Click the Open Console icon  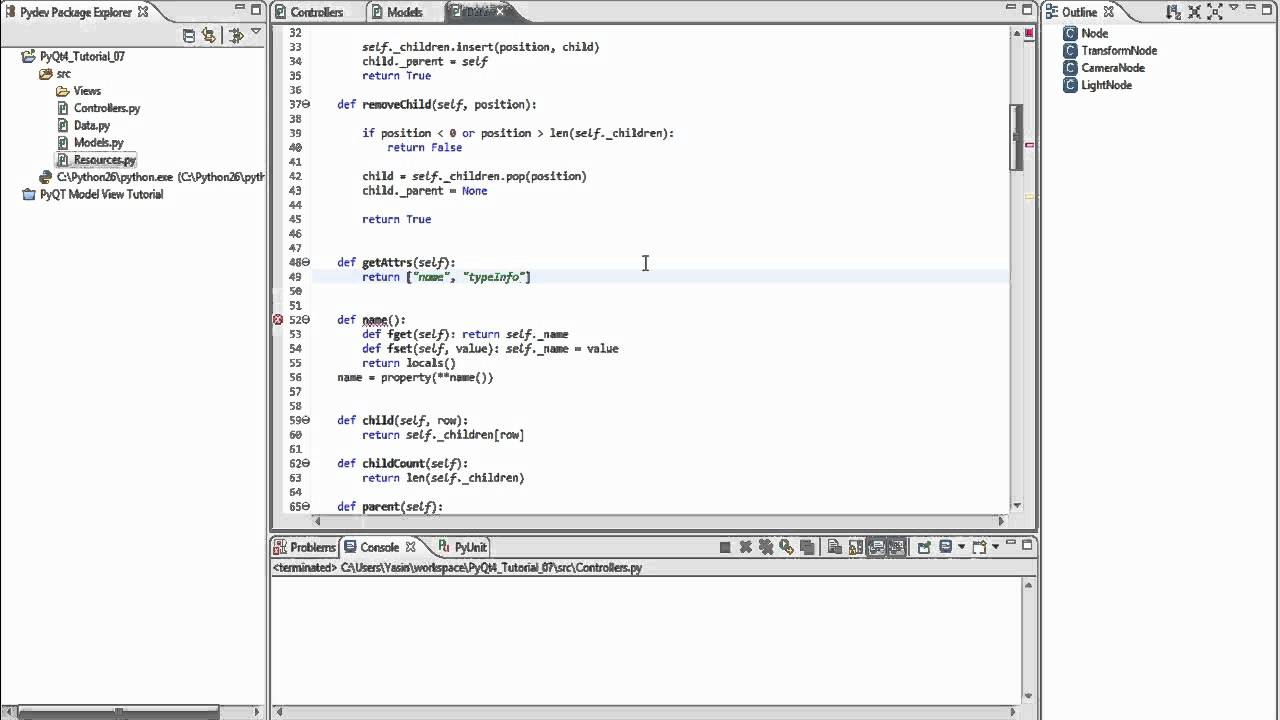pyautogui.click(x=980, y=547)
